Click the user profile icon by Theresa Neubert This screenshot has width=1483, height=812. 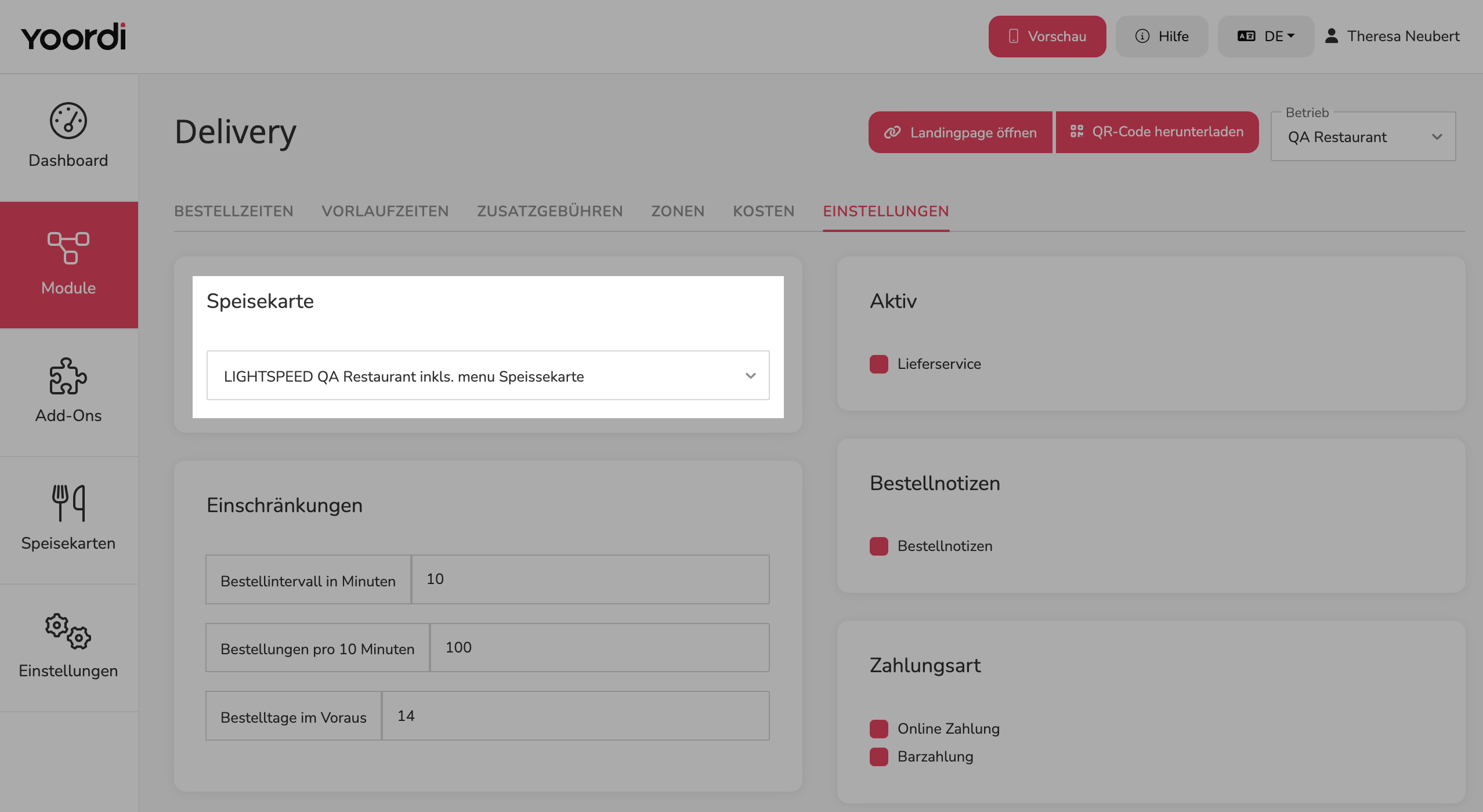click(1332, 36)
